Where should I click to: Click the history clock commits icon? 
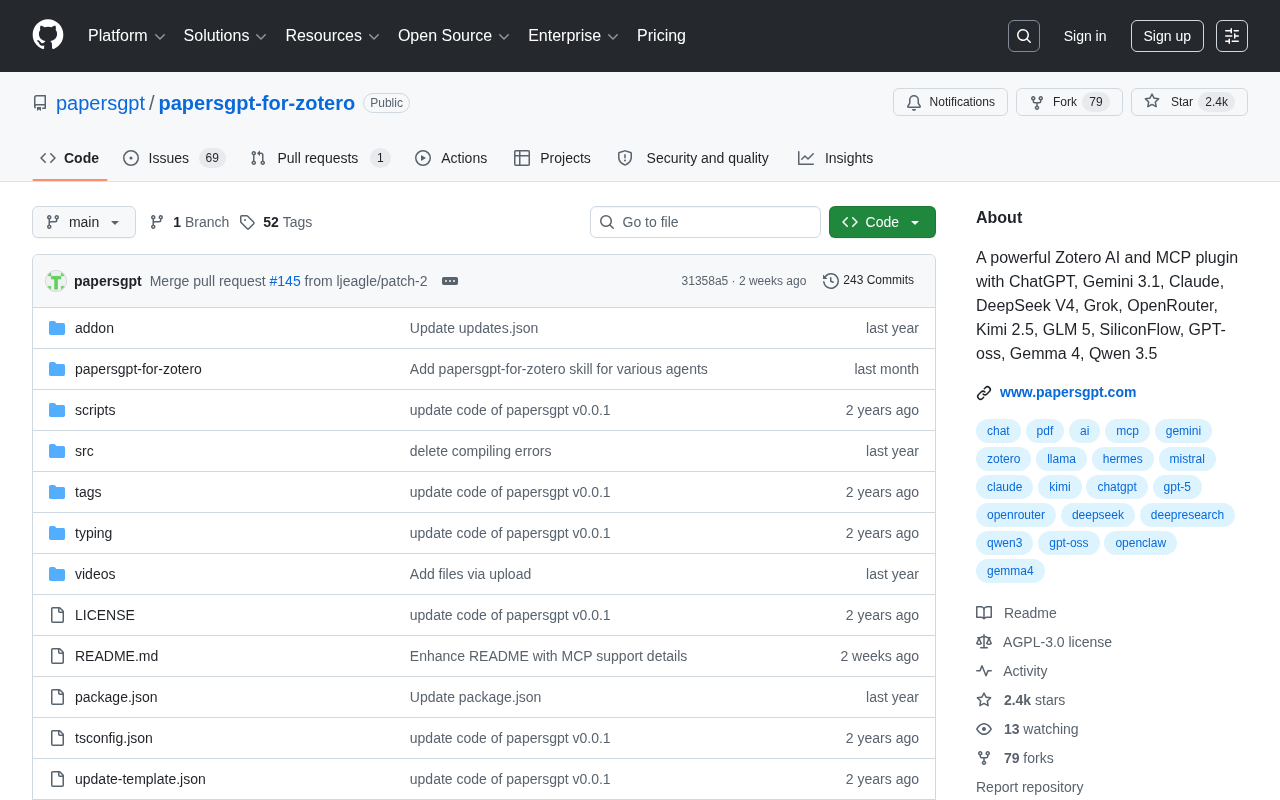831,281
